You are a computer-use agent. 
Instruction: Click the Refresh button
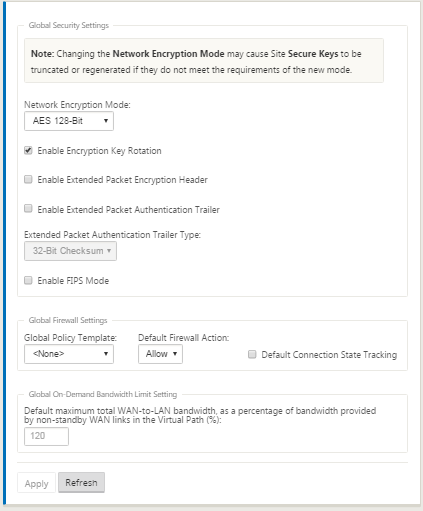(81, 482)
